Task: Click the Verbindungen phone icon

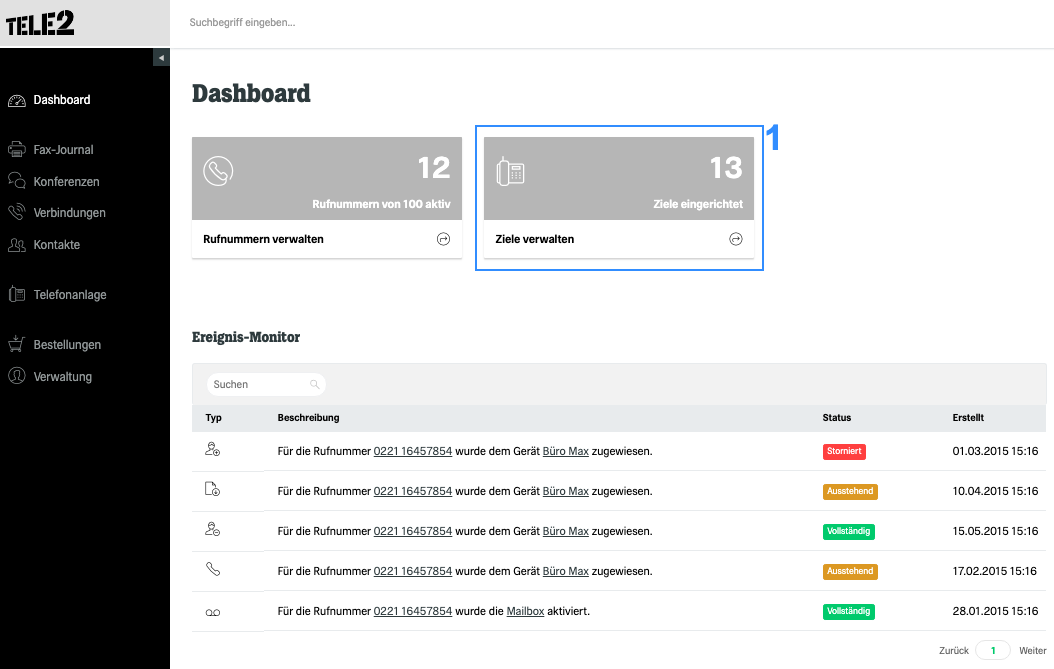Action: (17, 212)
